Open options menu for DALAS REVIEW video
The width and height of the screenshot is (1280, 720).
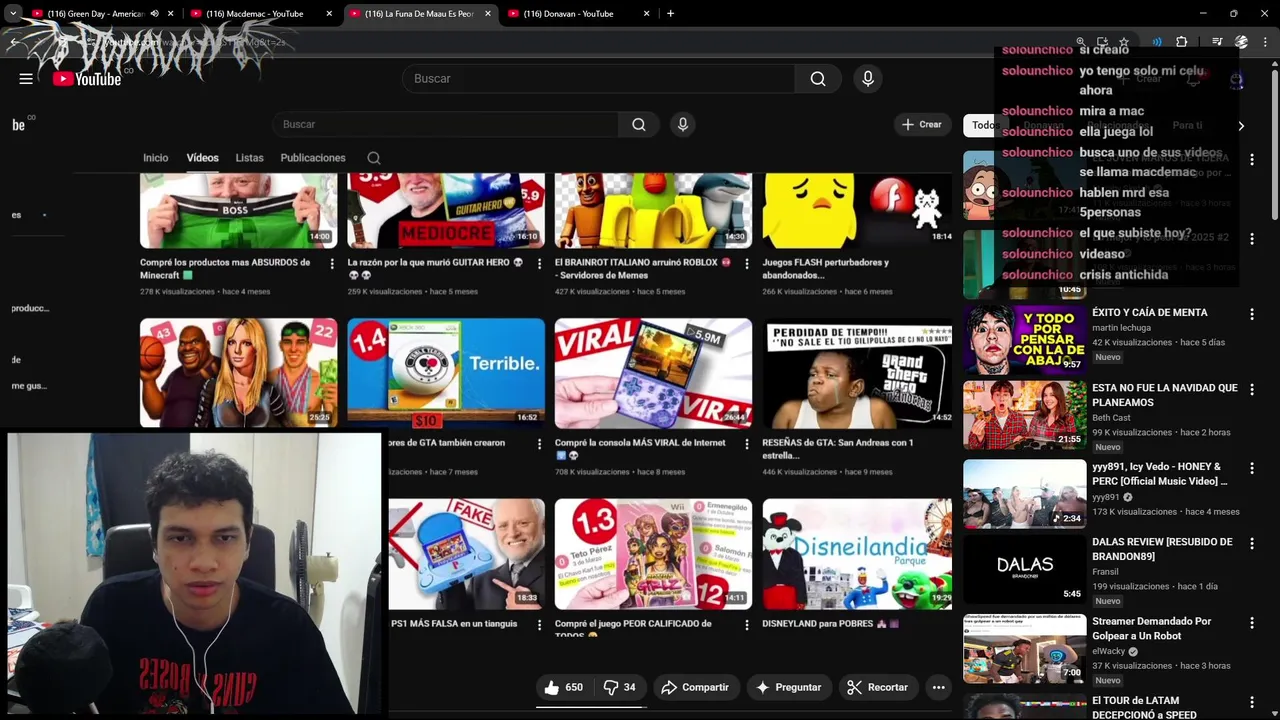click(x=1251, y=543)
